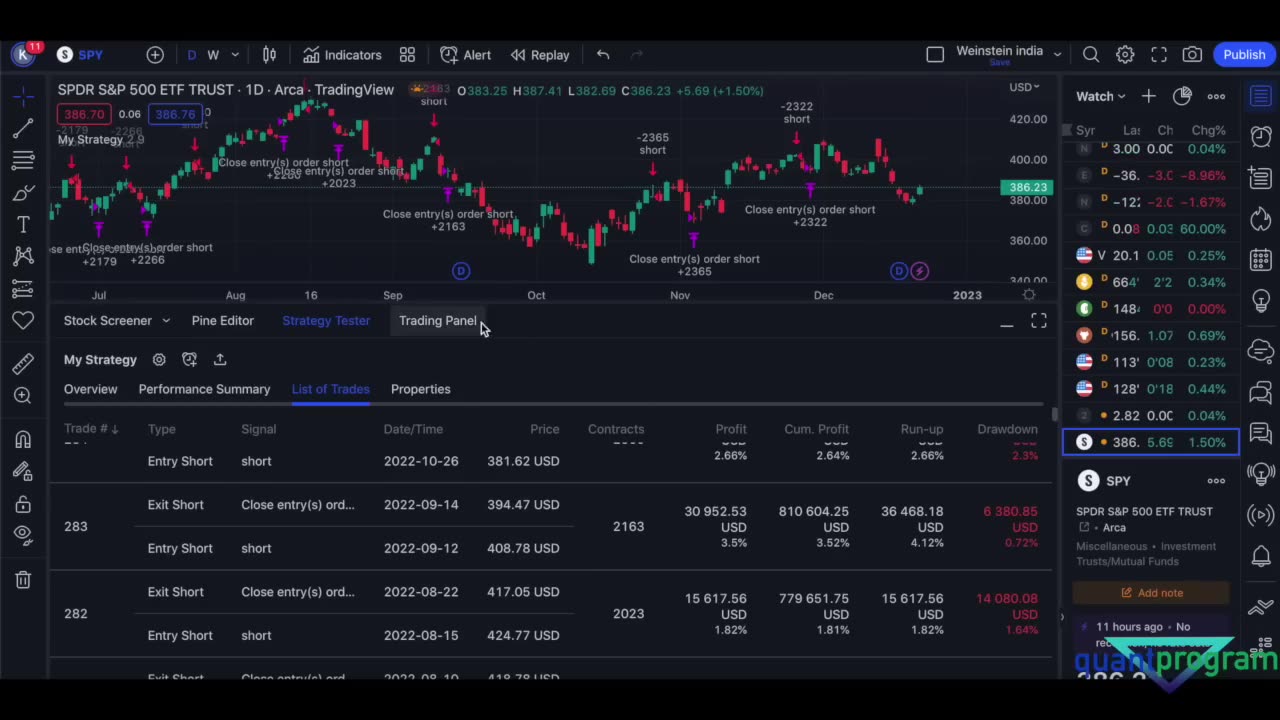Open the prediction and measurement tools
The width and height of the screenshot is (1280, 720).
(23, 288)
